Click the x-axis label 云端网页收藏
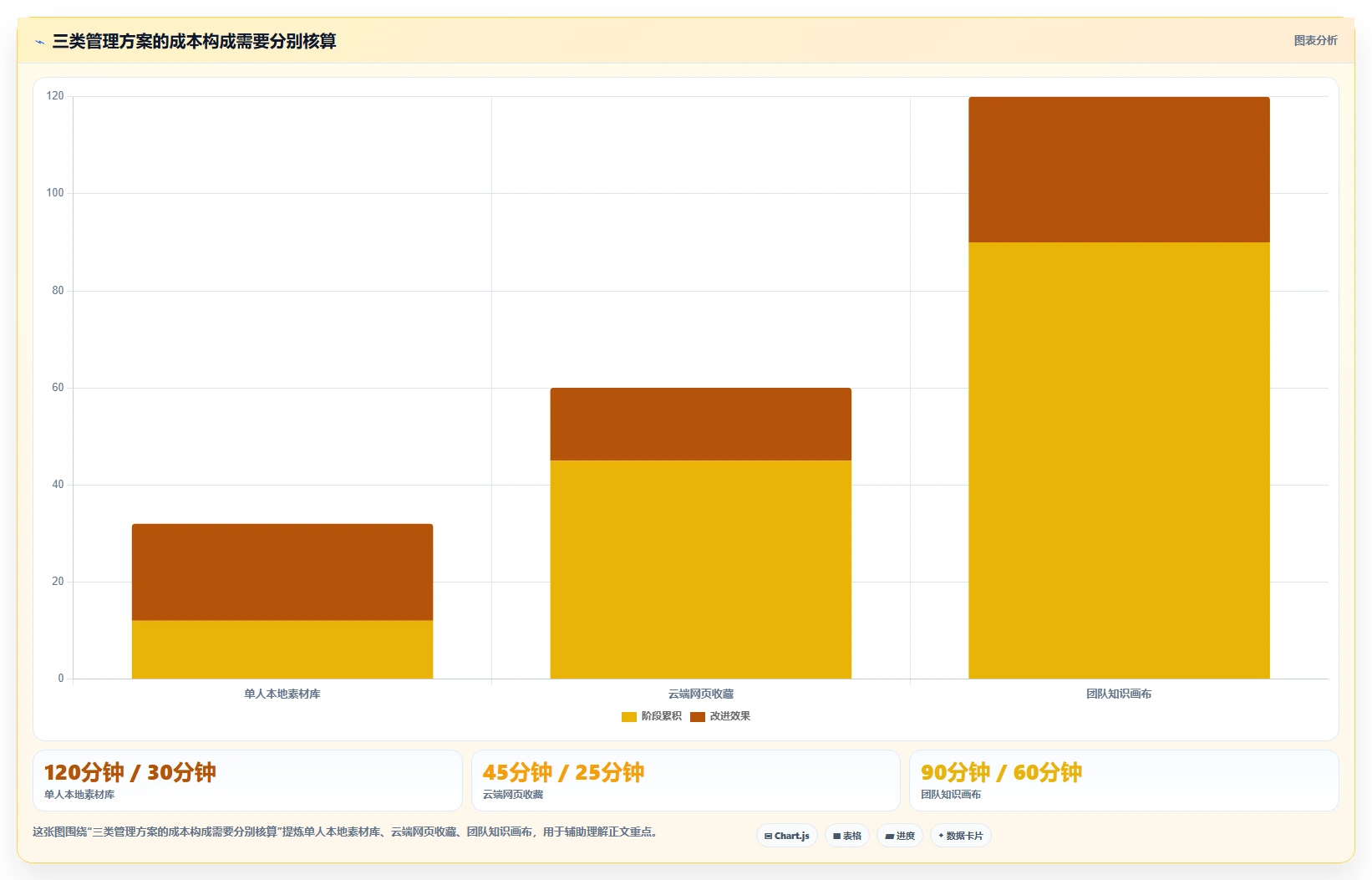 click(700, 694)
